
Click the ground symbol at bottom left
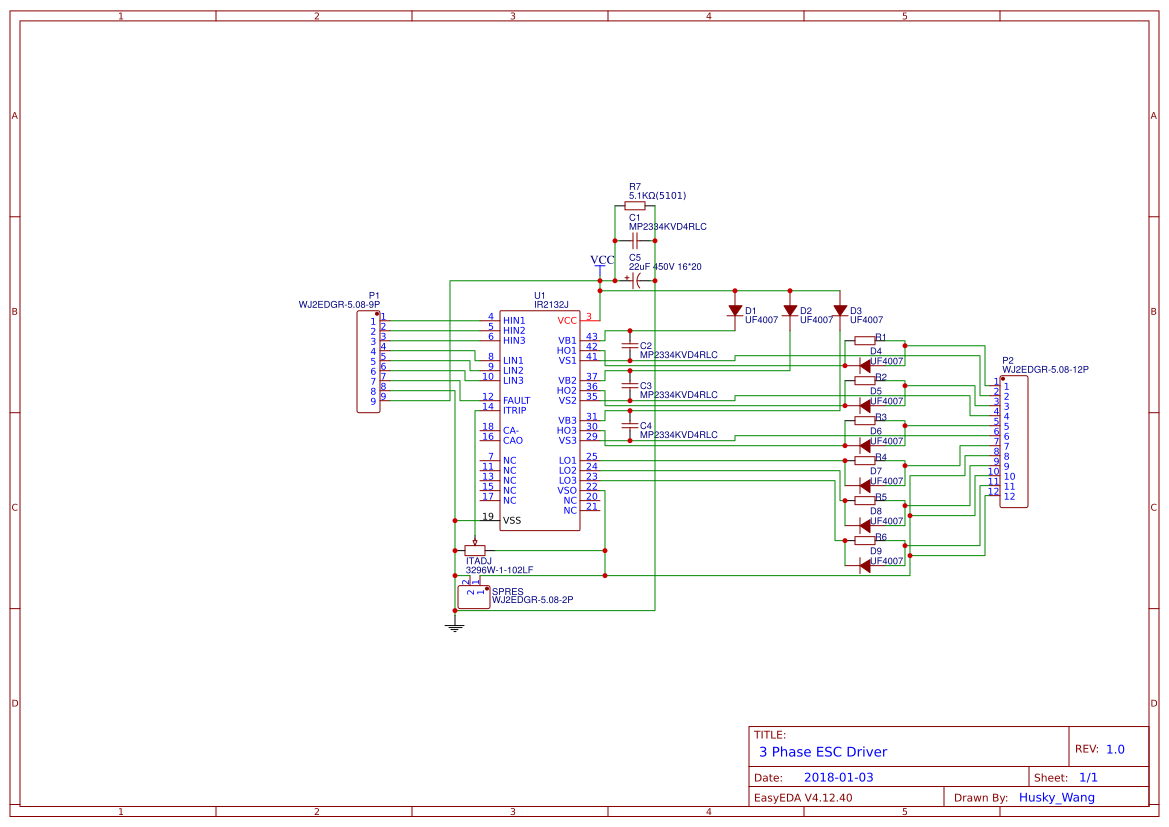(x=455, y=626)
